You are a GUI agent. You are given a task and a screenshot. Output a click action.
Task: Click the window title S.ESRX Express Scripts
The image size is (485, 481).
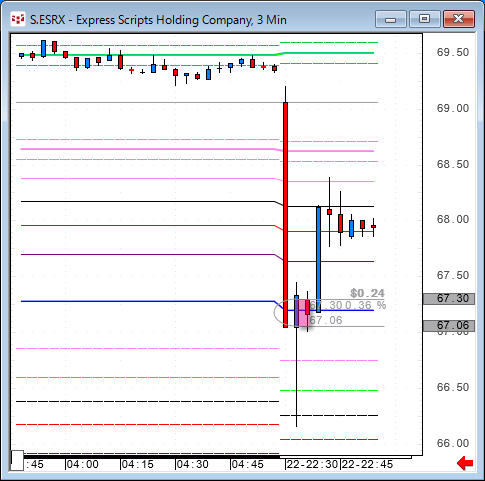click(158, 20)
